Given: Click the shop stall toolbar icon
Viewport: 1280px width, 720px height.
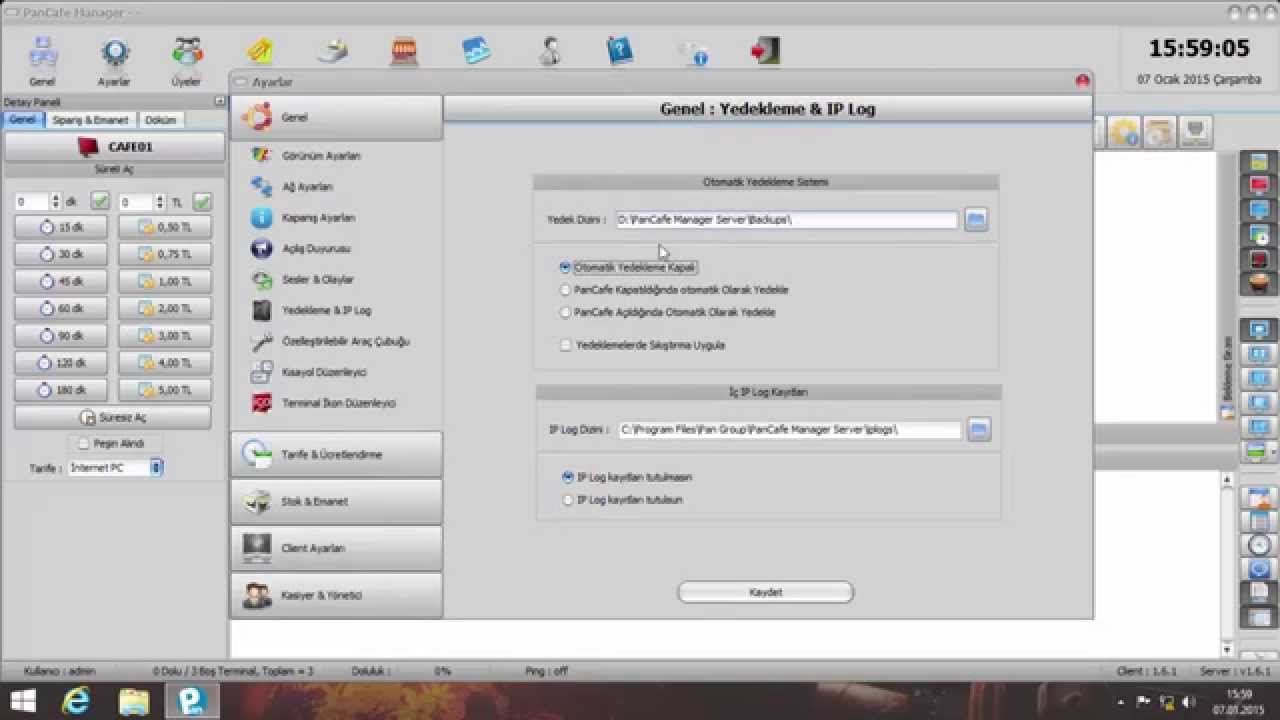Looking at the screenshot, I should (404, 50).
